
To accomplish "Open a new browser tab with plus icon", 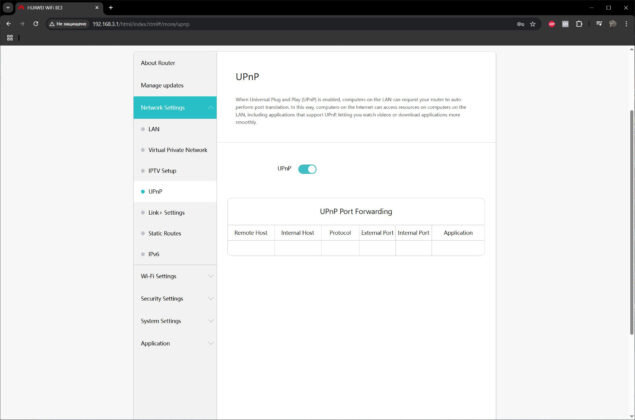I will point(111,7).
